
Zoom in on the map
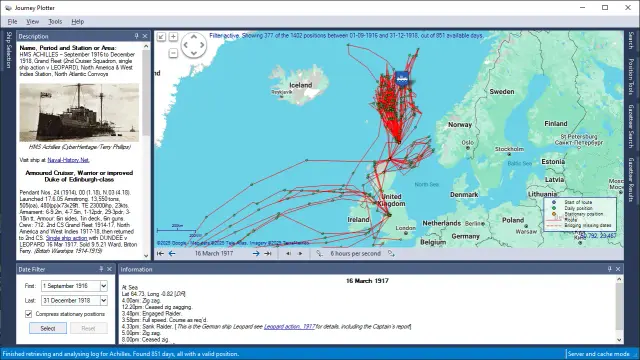173,37
